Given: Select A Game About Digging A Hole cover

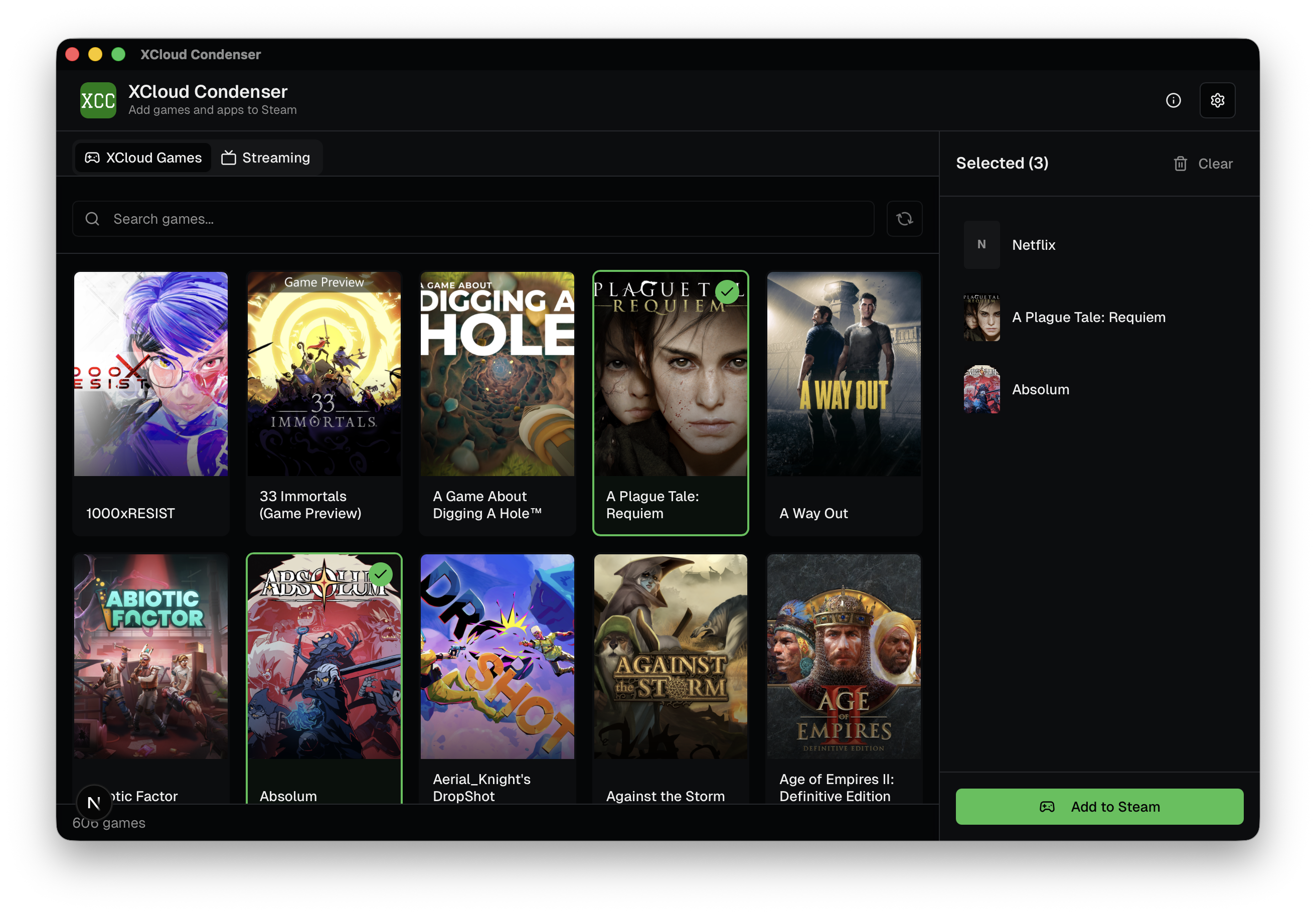Looking at the screenshot, I should click(x=497, y=374).
